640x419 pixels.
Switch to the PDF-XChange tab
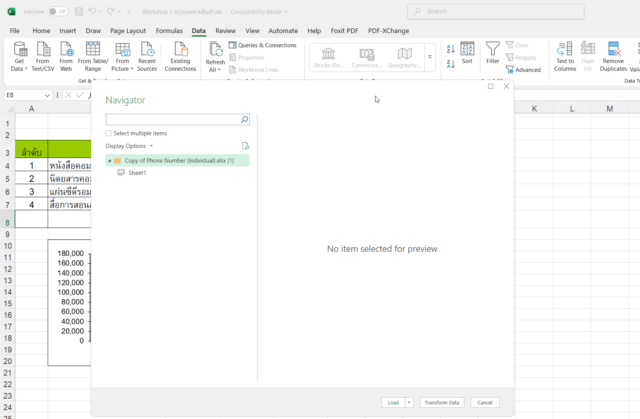(388, 31)
